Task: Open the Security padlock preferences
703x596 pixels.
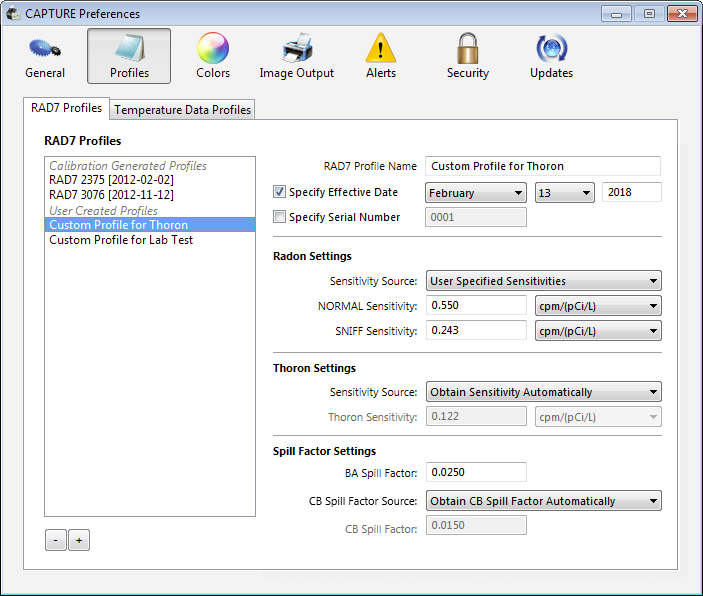Action: [x=468, y=56]
